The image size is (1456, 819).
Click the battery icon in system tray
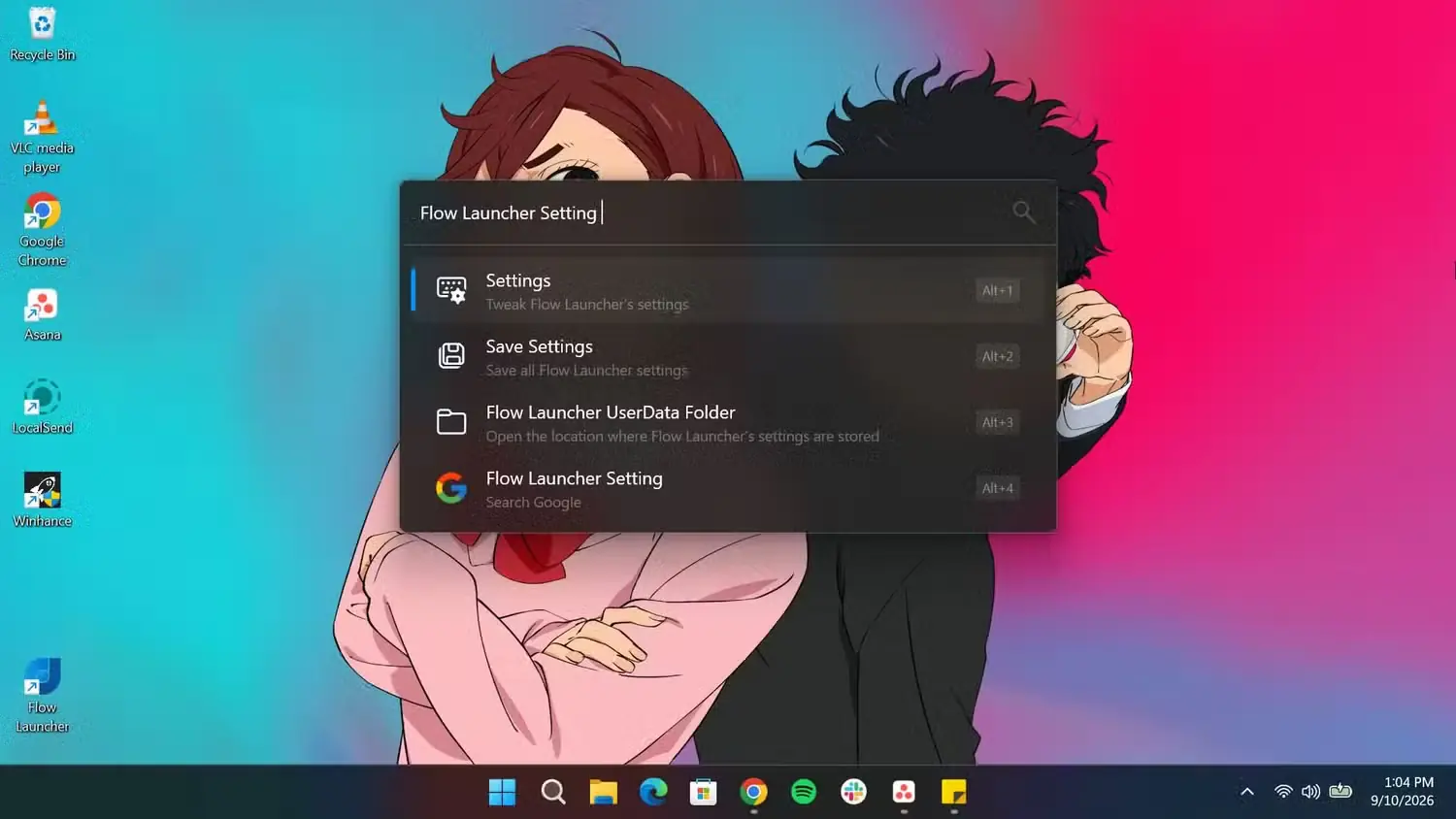pyautogui.click(x=1340, y=792)
